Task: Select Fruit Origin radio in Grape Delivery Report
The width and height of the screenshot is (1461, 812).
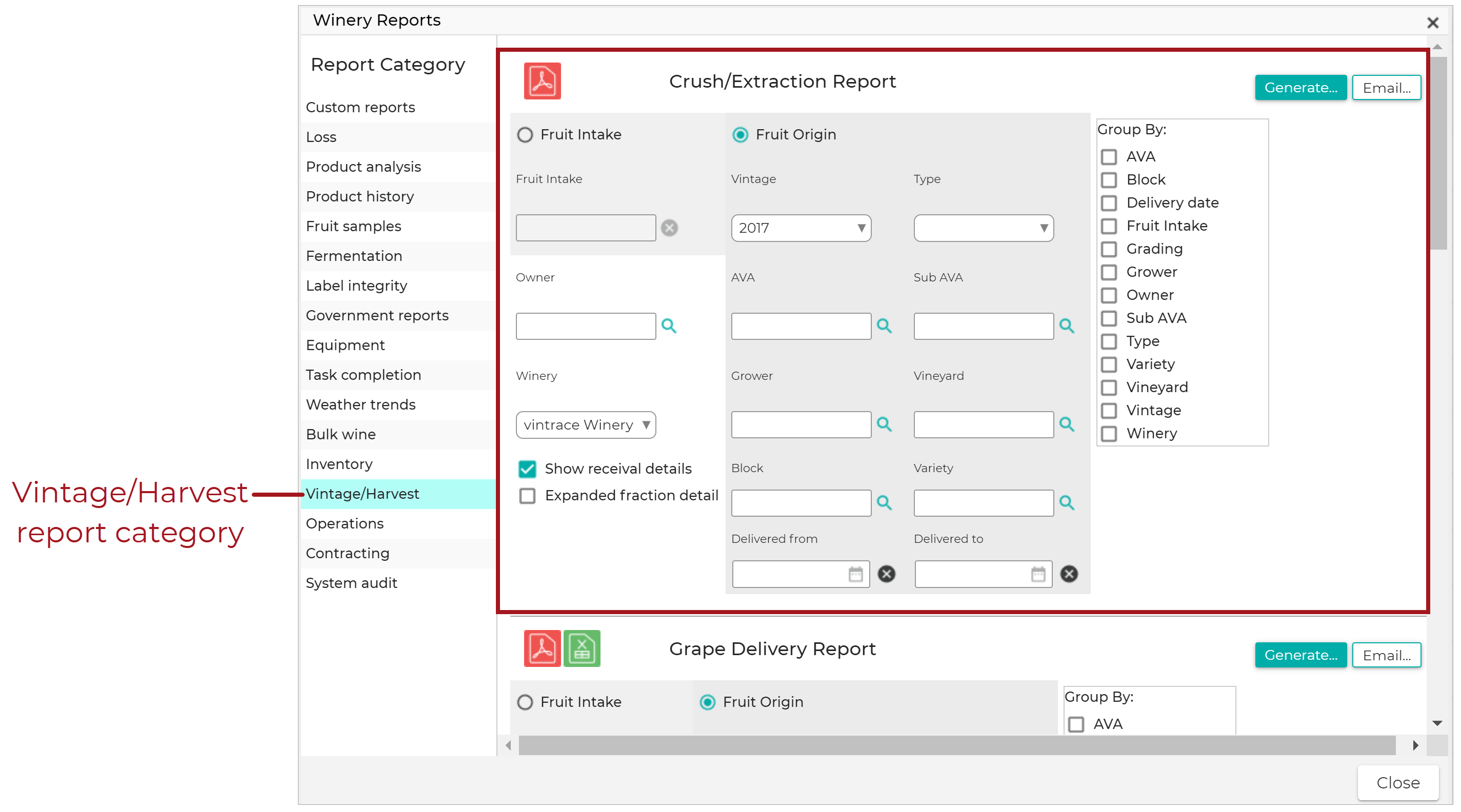Action: [707, 702]
